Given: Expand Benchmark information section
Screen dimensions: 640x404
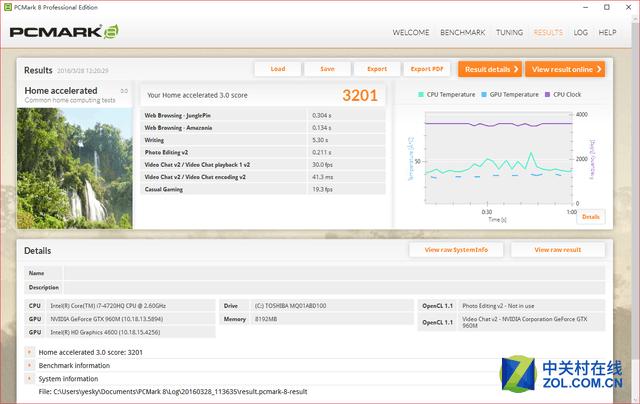Looking at the screenshot, I should [29, 365].
